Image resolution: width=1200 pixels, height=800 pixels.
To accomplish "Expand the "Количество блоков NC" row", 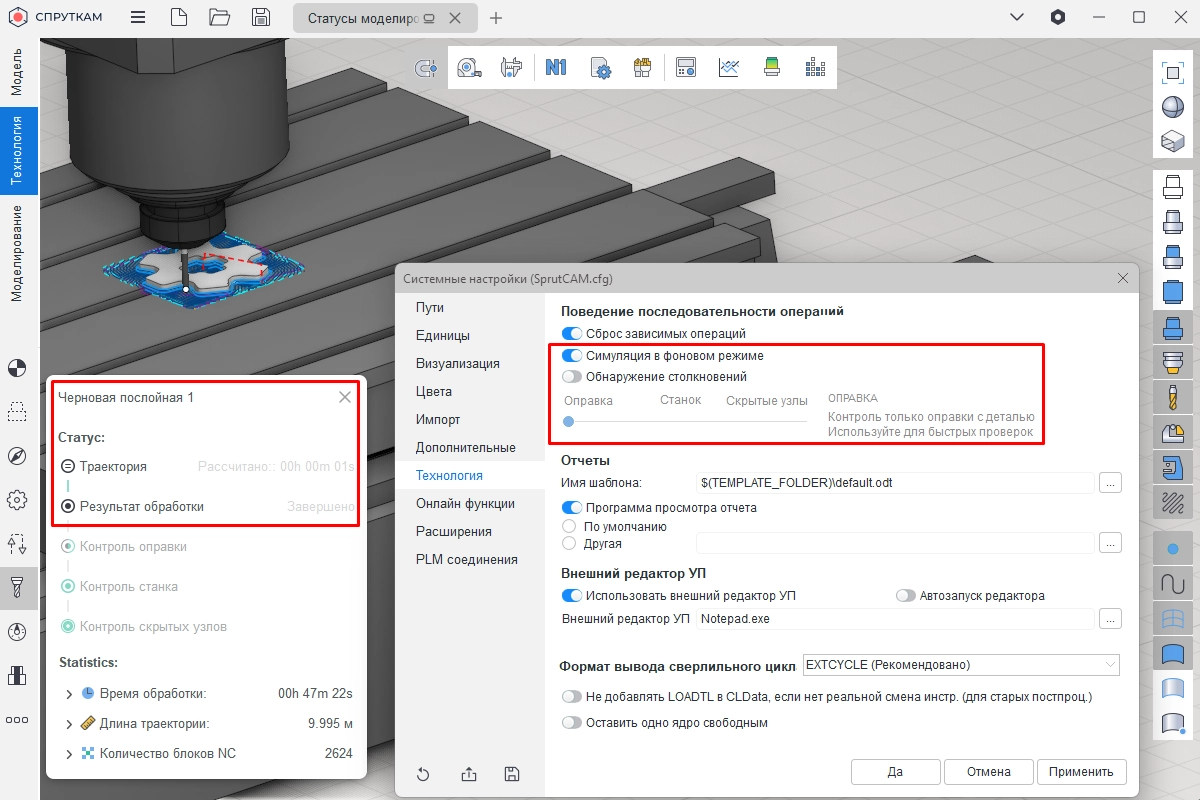I will [x=69, y=754].
